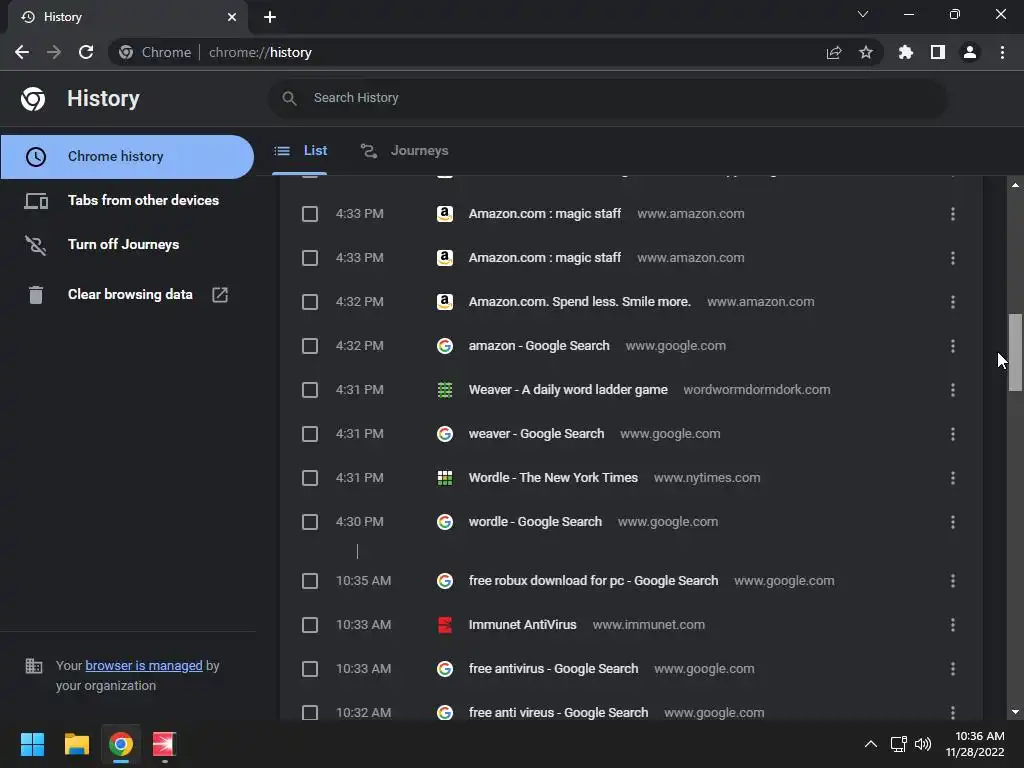Open more actions for weaver Google Search
Viewport: 1024px width, 768px height.
click(953, 434)
